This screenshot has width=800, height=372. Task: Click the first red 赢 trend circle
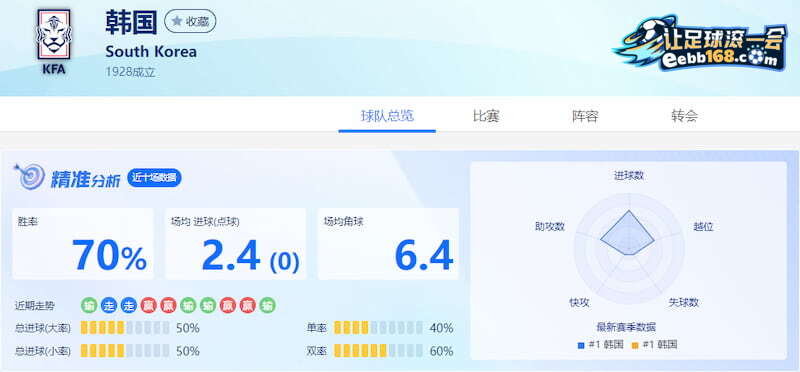point(148,305)
